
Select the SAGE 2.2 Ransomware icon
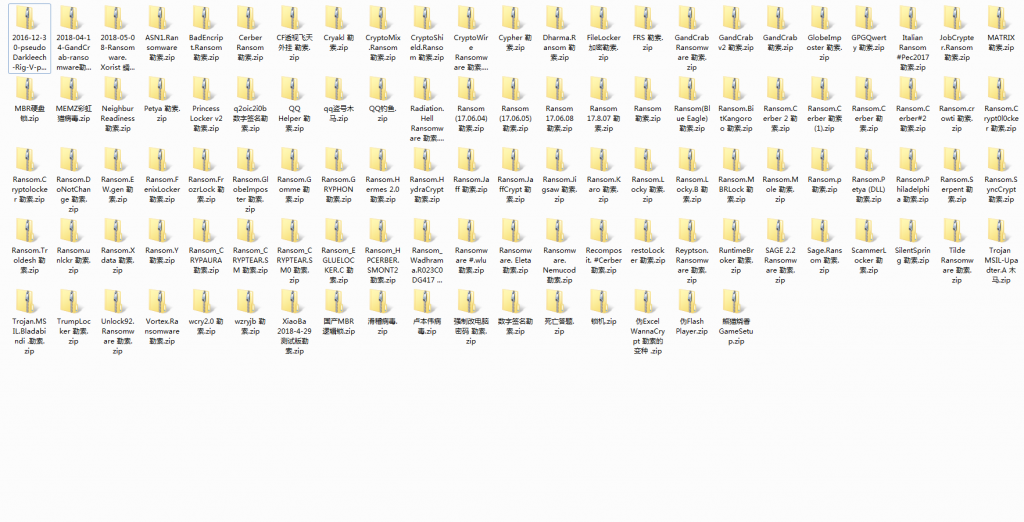(x=780, y=231)
